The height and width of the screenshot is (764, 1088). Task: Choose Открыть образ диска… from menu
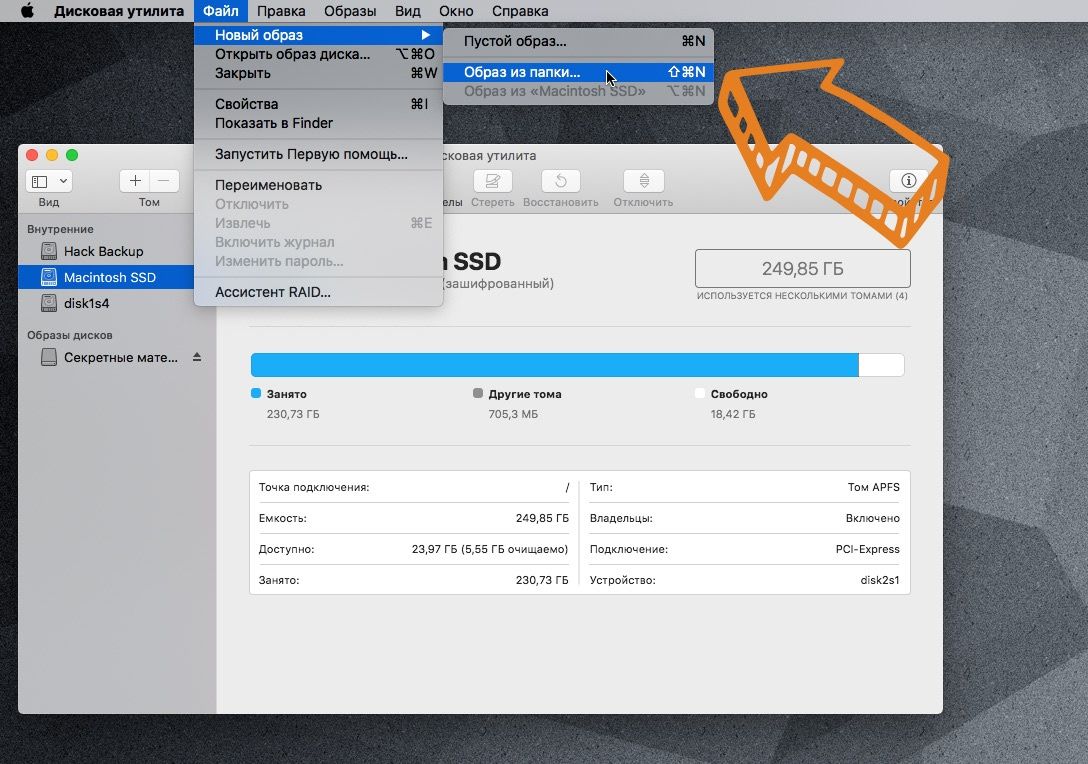[318, 54]
